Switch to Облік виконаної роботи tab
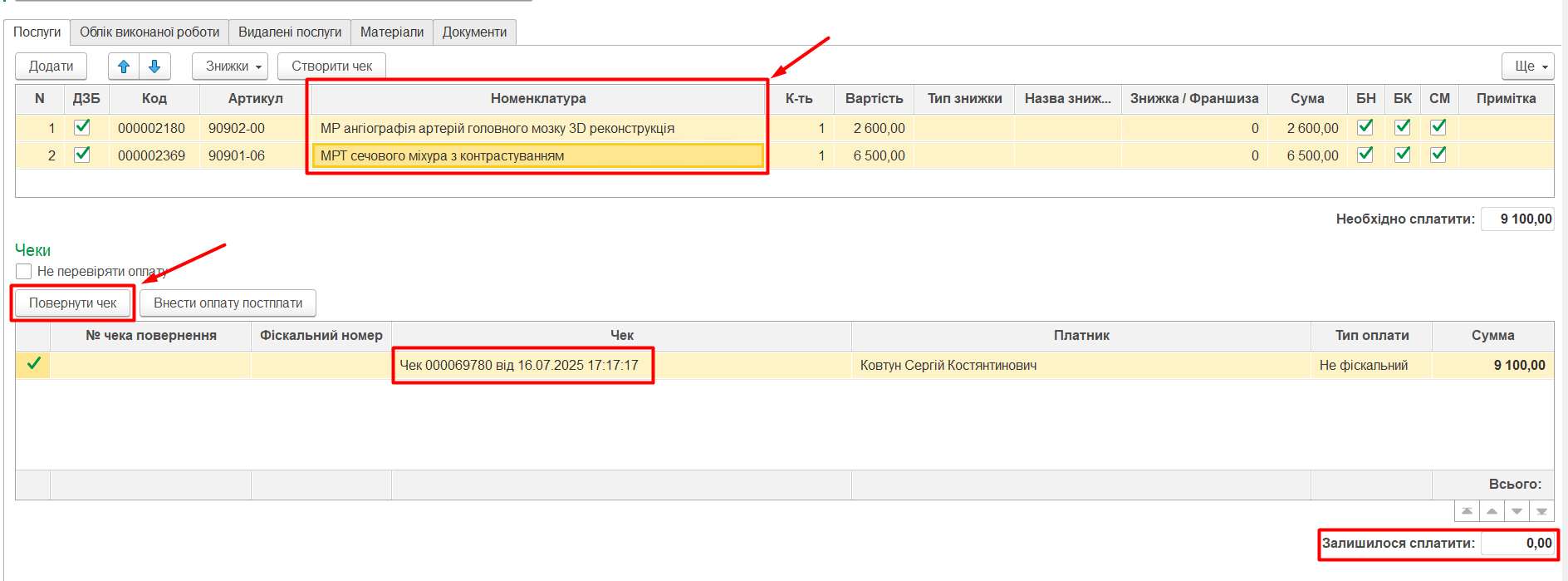Image resolution: width=1568 pixels, height=581 pixels. (x=149, y=32)
